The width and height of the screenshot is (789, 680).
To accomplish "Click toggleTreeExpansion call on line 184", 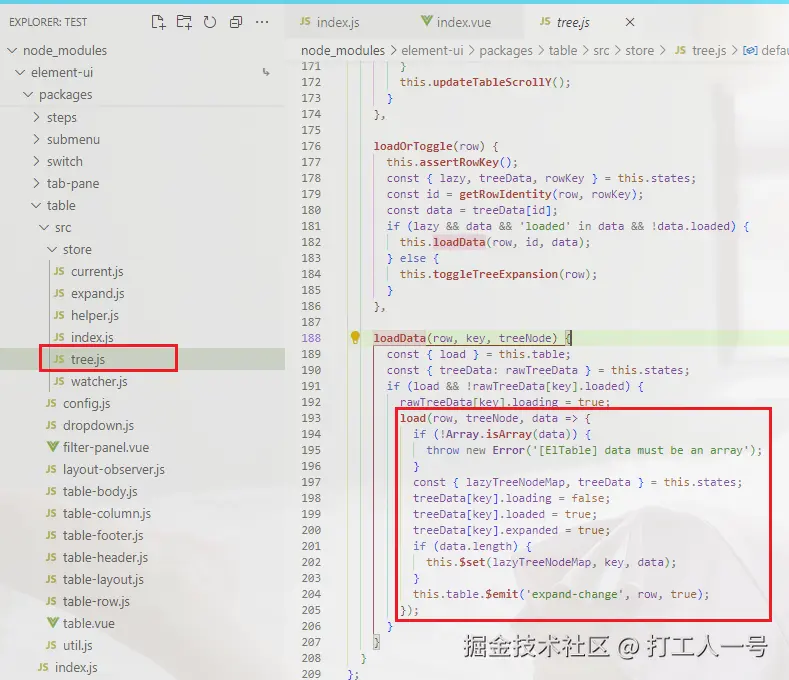I will (x=495, y=274).
